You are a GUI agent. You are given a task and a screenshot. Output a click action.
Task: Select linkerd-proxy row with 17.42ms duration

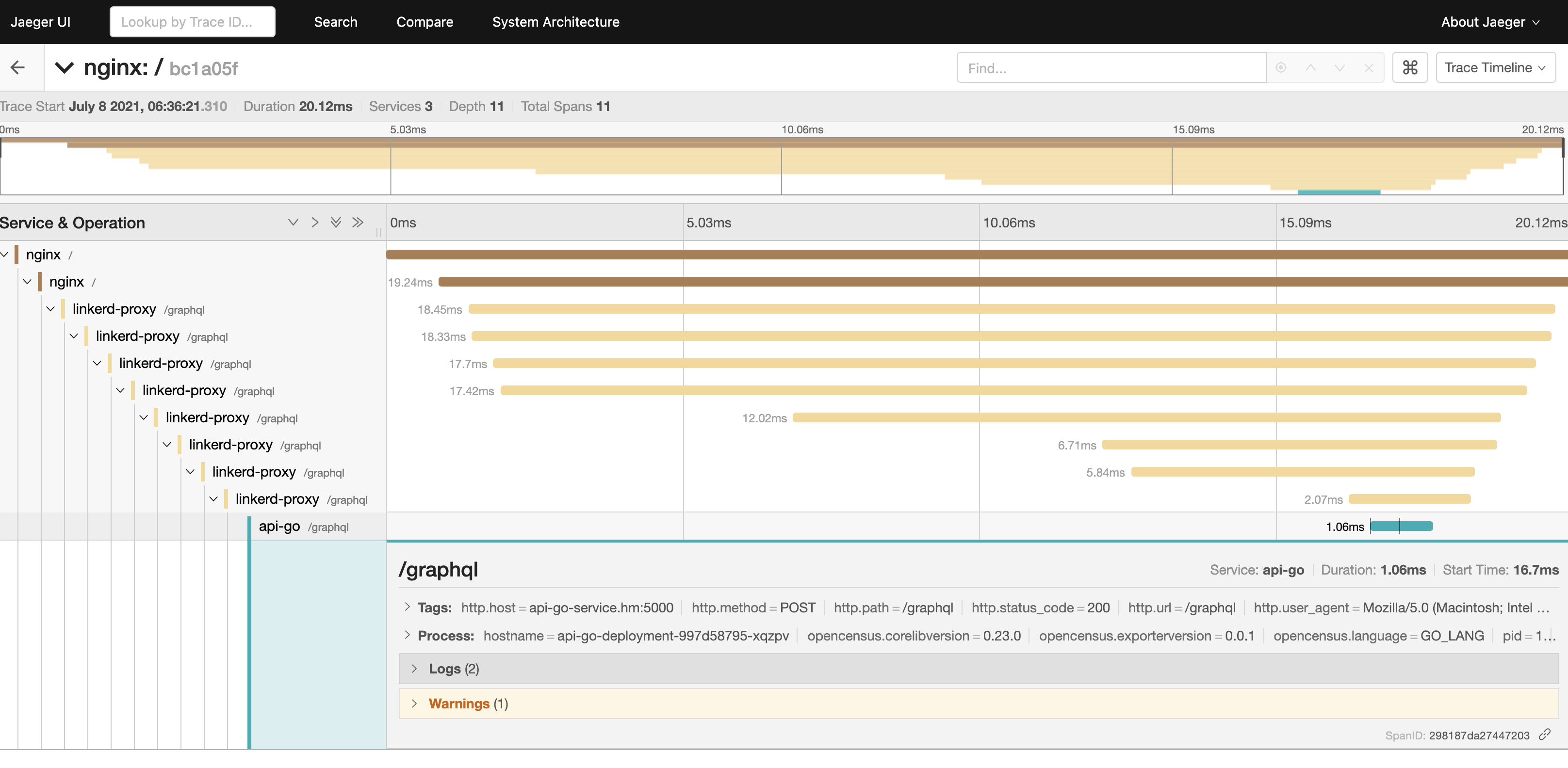click(x=208, y=390)
